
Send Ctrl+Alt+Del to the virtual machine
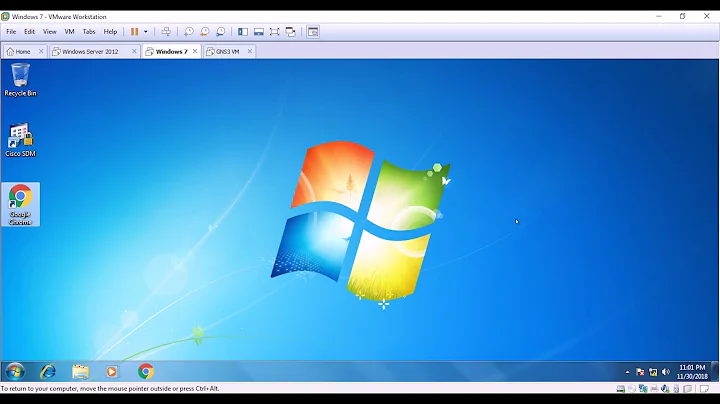click(x=166, y=32)
